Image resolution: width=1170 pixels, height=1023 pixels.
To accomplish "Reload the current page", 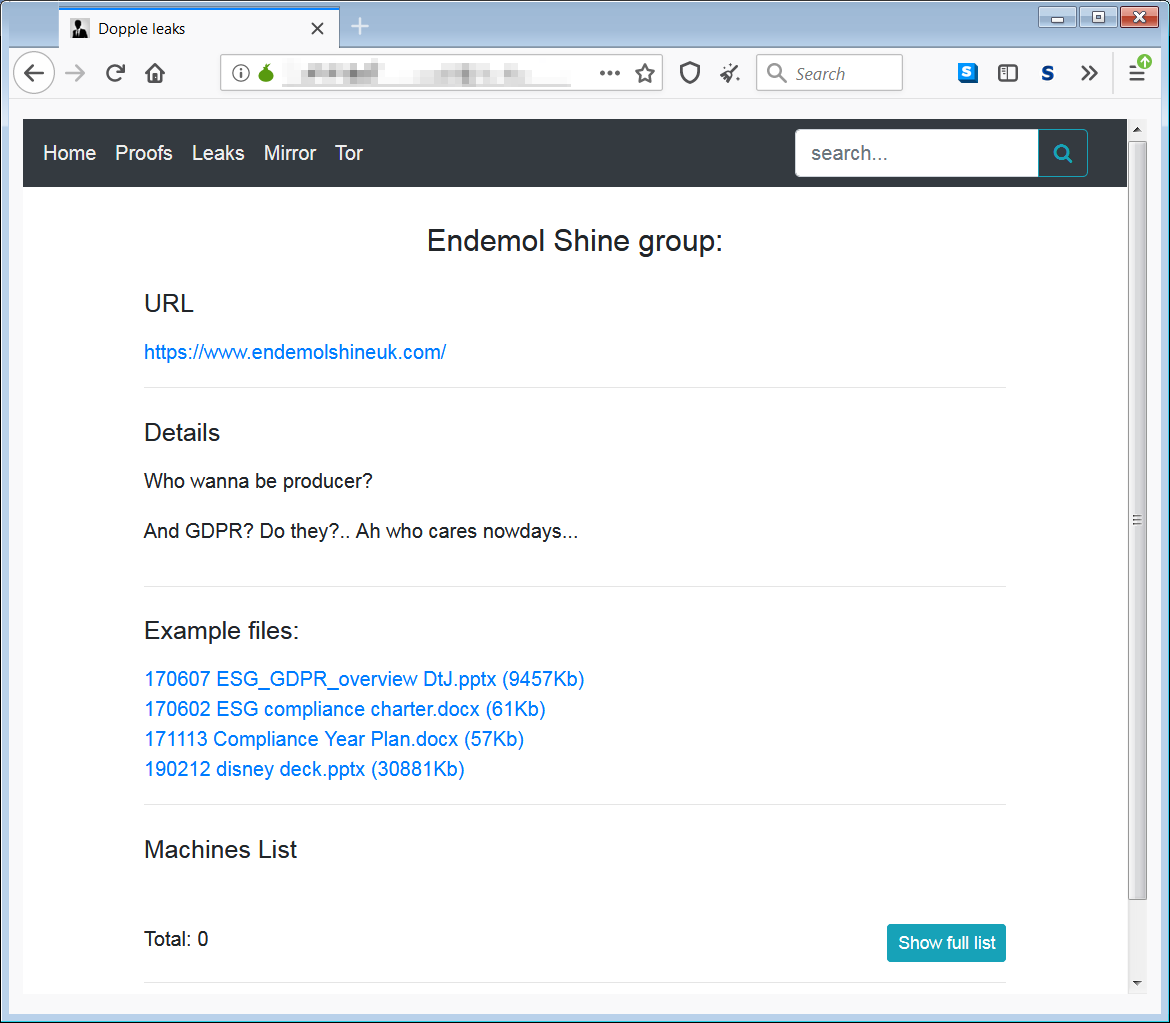I will [115, 73].
